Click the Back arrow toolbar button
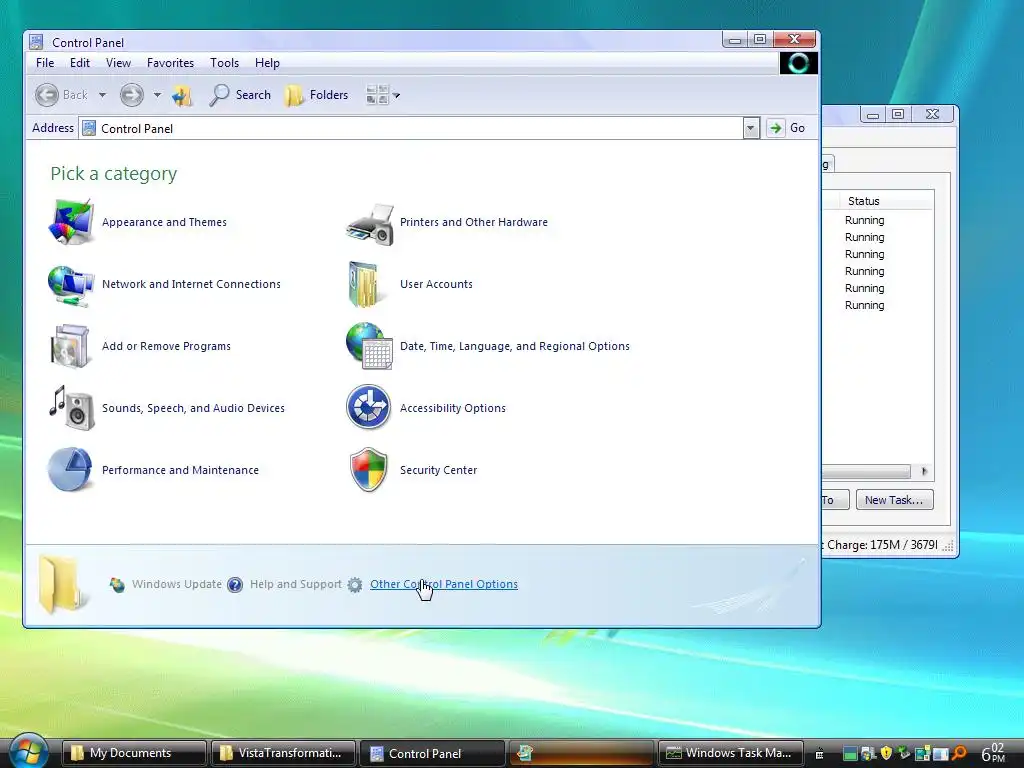 61,95
